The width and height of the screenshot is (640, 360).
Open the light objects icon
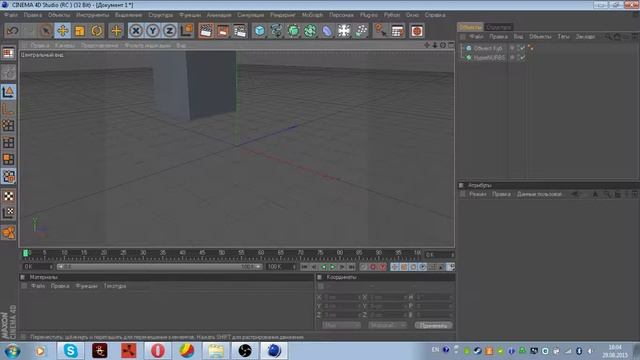coord(361,31)
